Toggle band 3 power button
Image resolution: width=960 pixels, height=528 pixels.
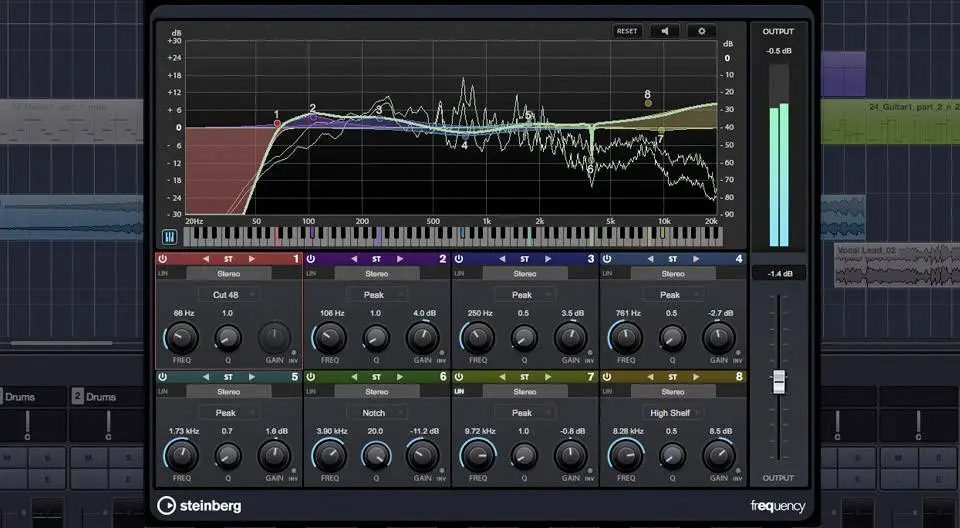click(459, 259)
